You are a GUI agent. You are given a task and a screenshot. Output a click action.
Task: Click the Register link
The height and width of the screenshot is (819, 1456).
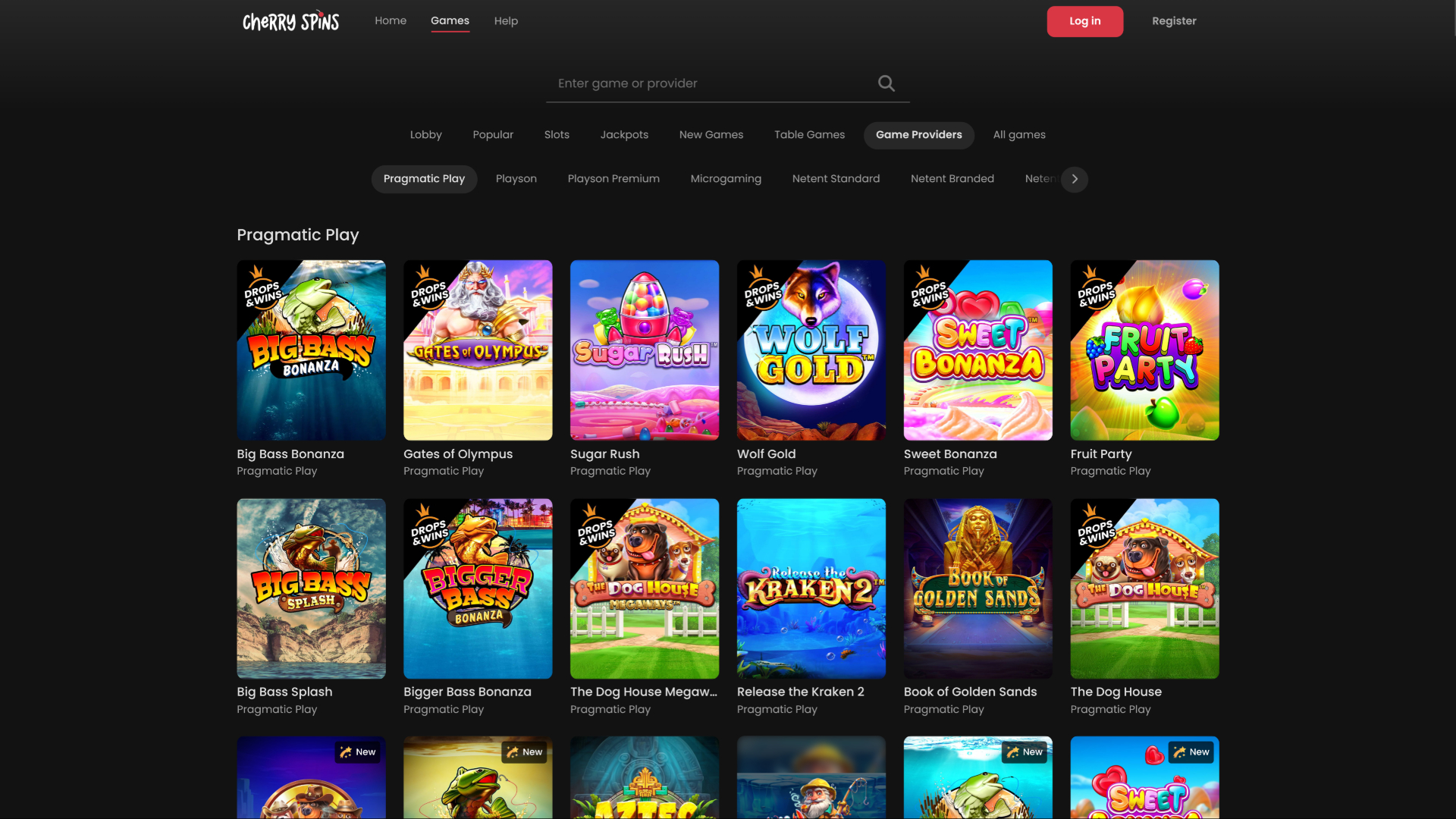pos(1174,20)
